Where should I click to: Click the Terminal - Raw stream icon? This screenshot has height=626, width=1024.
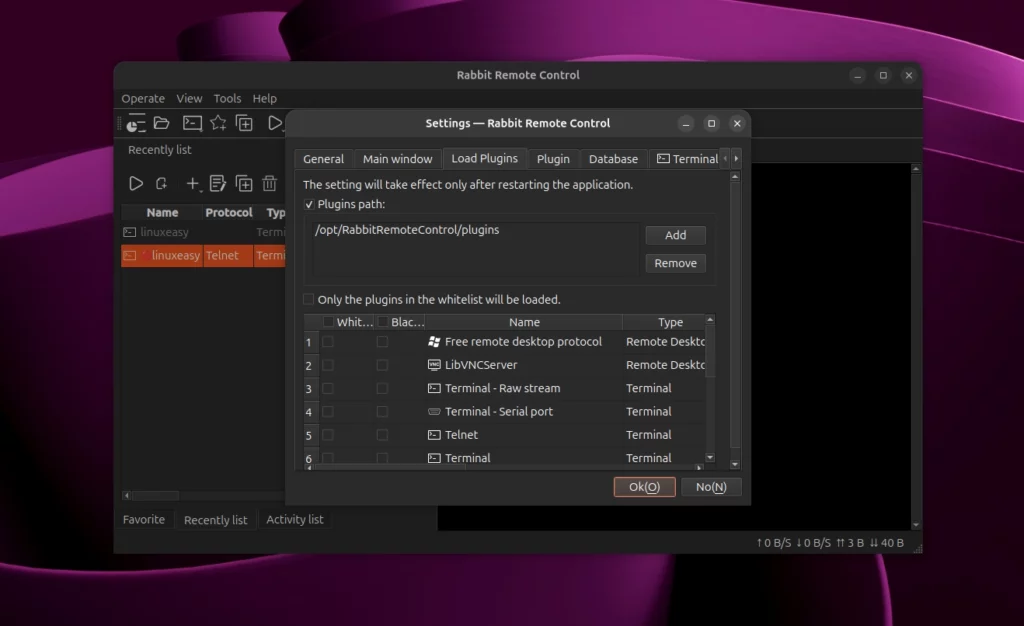tap(434, 388)
